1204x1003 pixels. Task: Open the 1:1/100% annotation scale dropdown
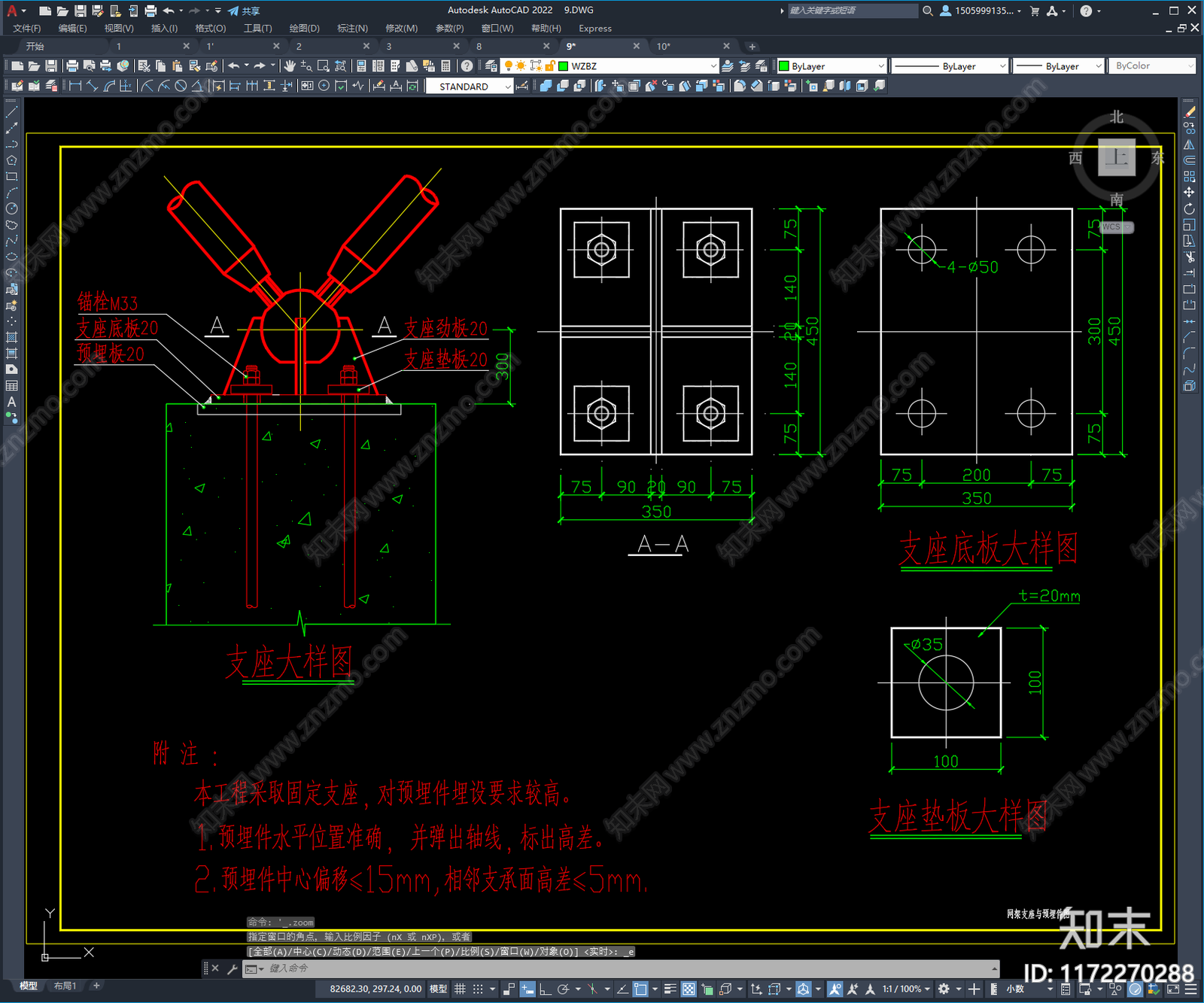(x=906, y=989)
